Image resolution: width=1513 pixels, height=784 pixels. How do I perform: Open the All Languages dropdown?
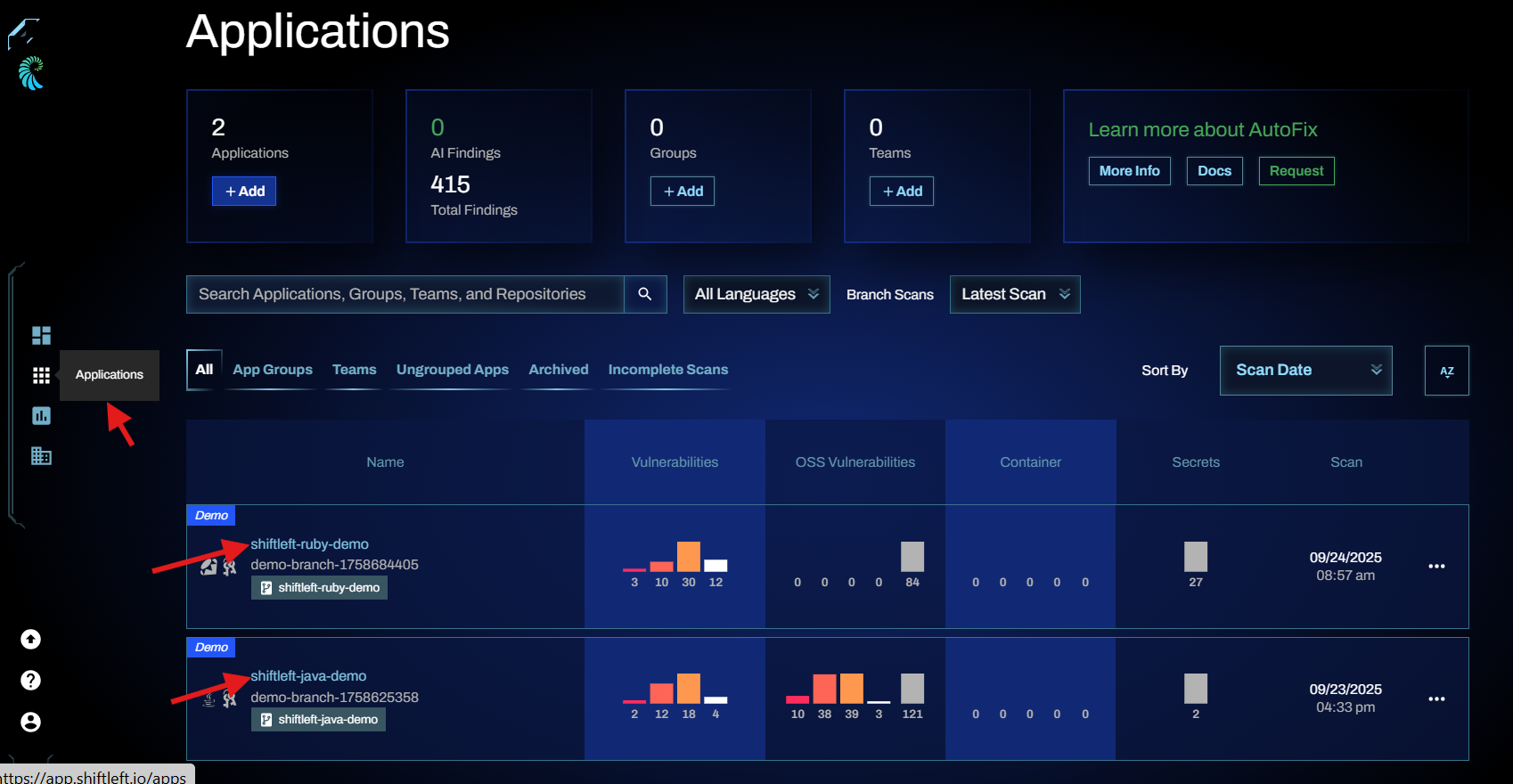[x=756, y=294]
